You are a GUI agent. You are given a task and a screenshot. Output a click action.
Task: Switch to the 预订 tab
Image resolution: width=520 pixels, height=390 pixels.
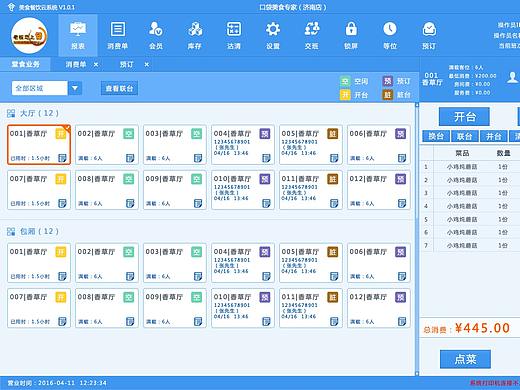click(x=127, y=64)
